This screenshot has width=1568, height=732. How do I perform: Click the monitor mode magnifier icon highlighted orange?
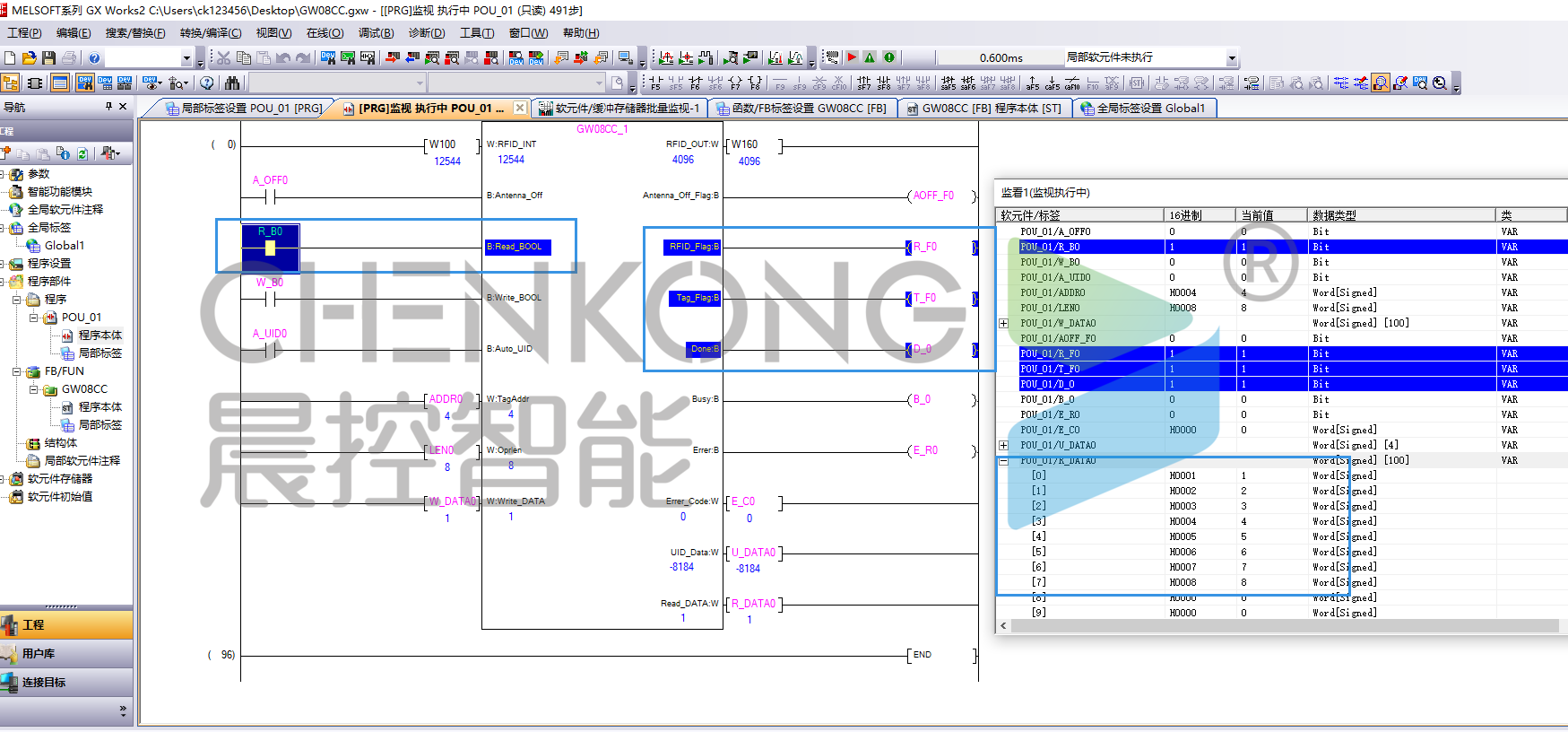point(1381,83)
